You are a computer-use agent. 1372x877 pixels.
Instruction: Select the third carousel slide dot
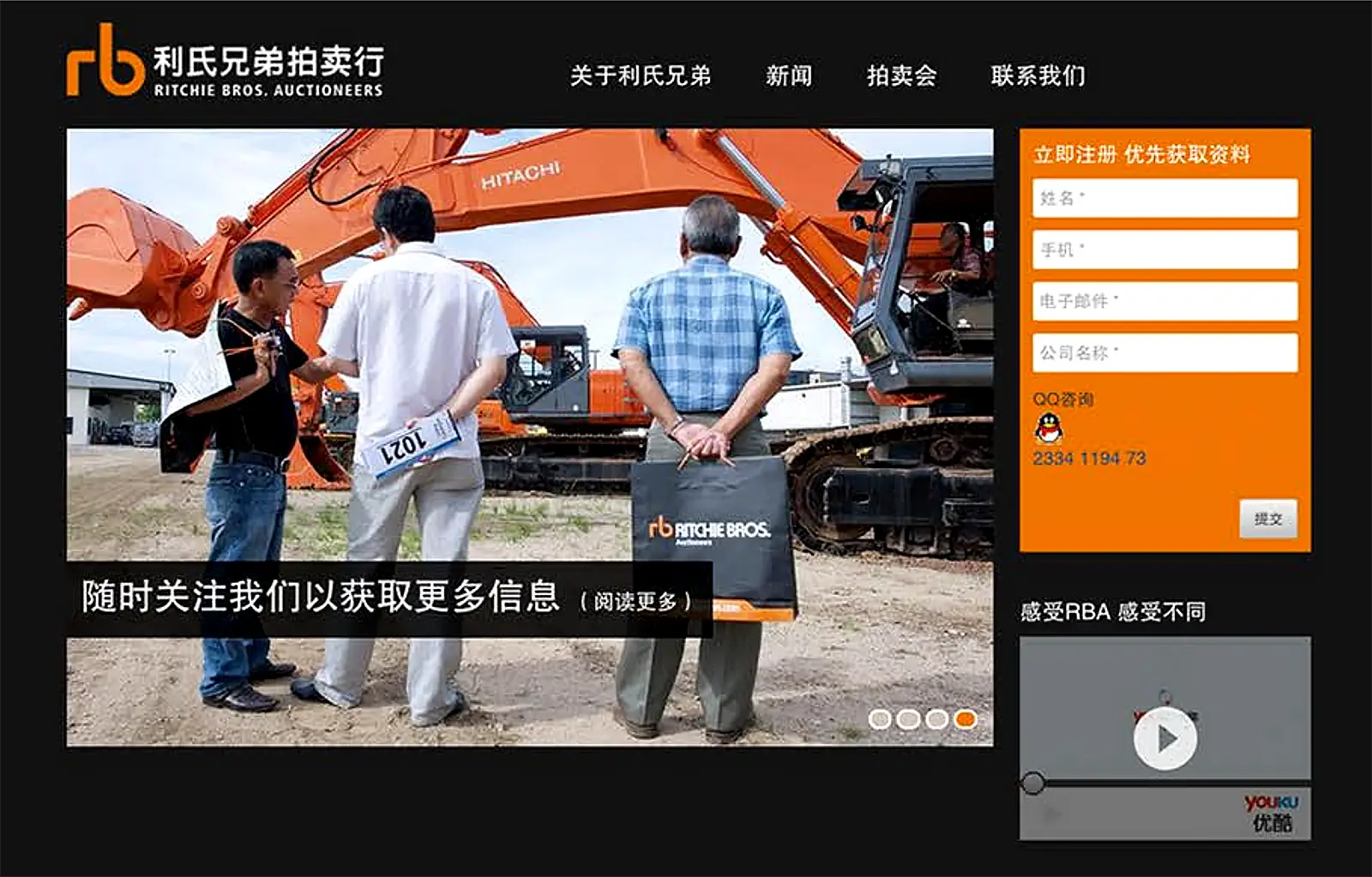(936, 719)
